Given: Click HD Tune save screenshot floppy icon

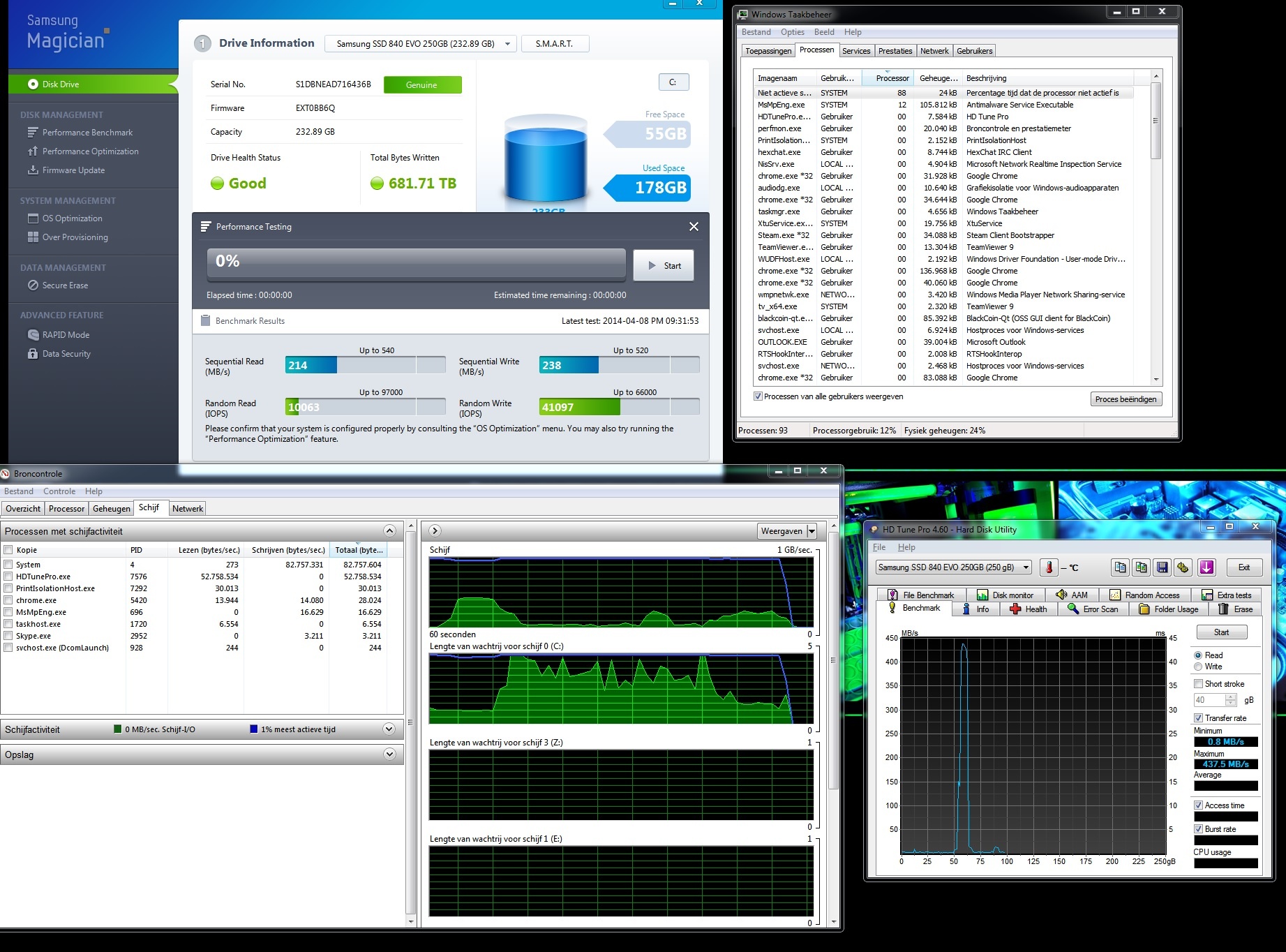Looking at the screenshot, I should (x=1162, y=567).
